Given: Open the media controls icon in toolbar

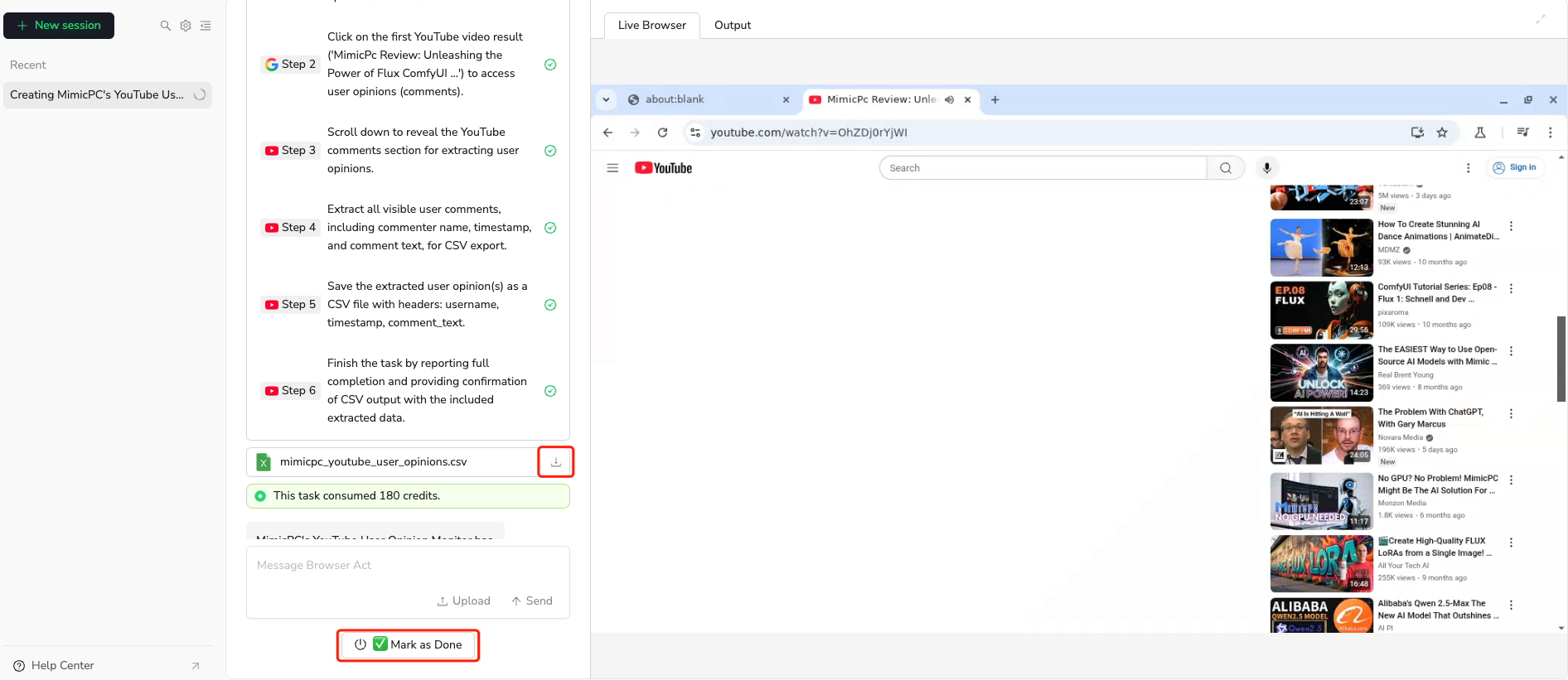Looking at the screenshot, I should (x=1523, y=133).
